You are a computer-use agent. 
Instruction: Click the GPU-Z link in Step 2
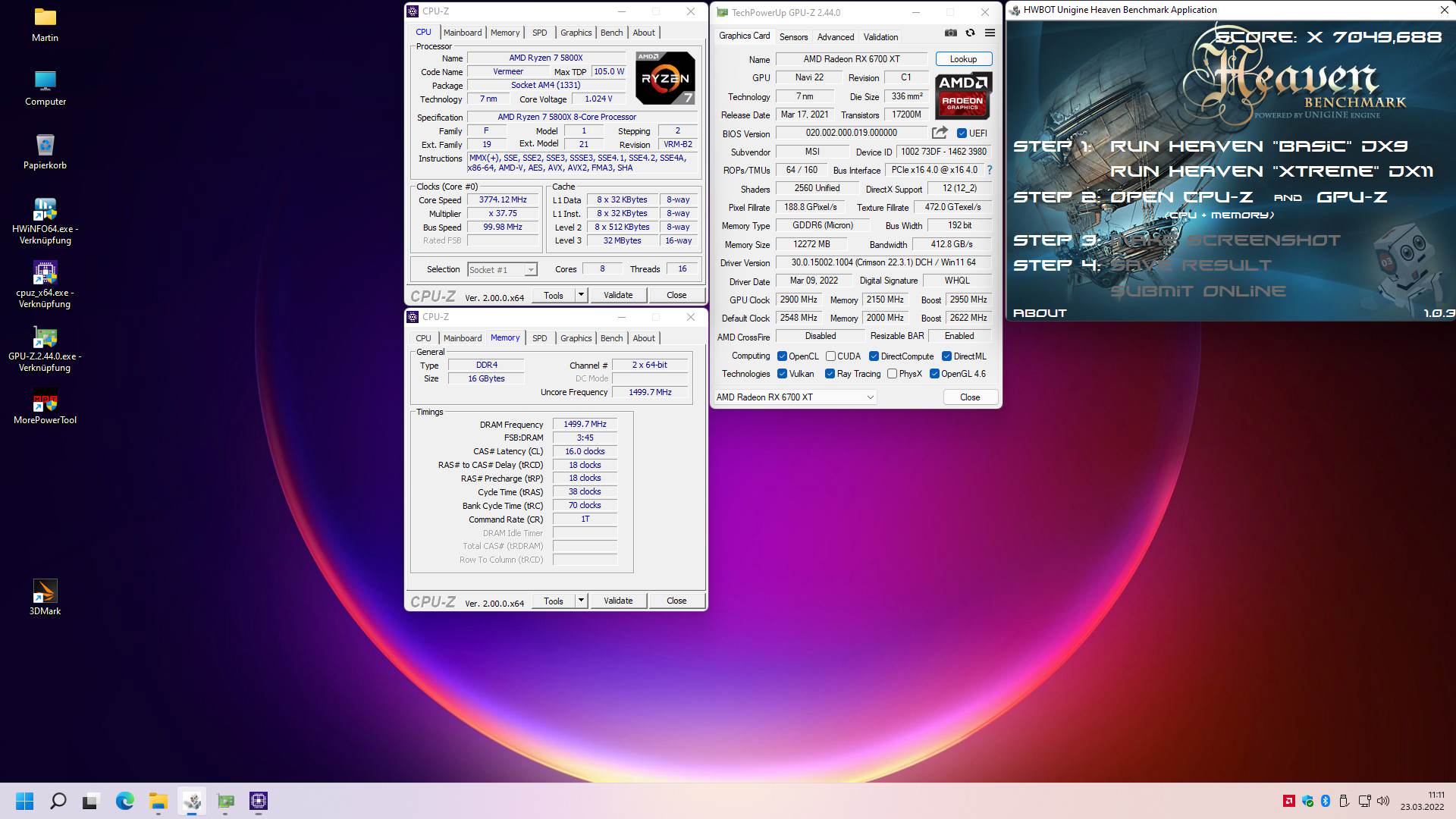(x=1351, y=197)
